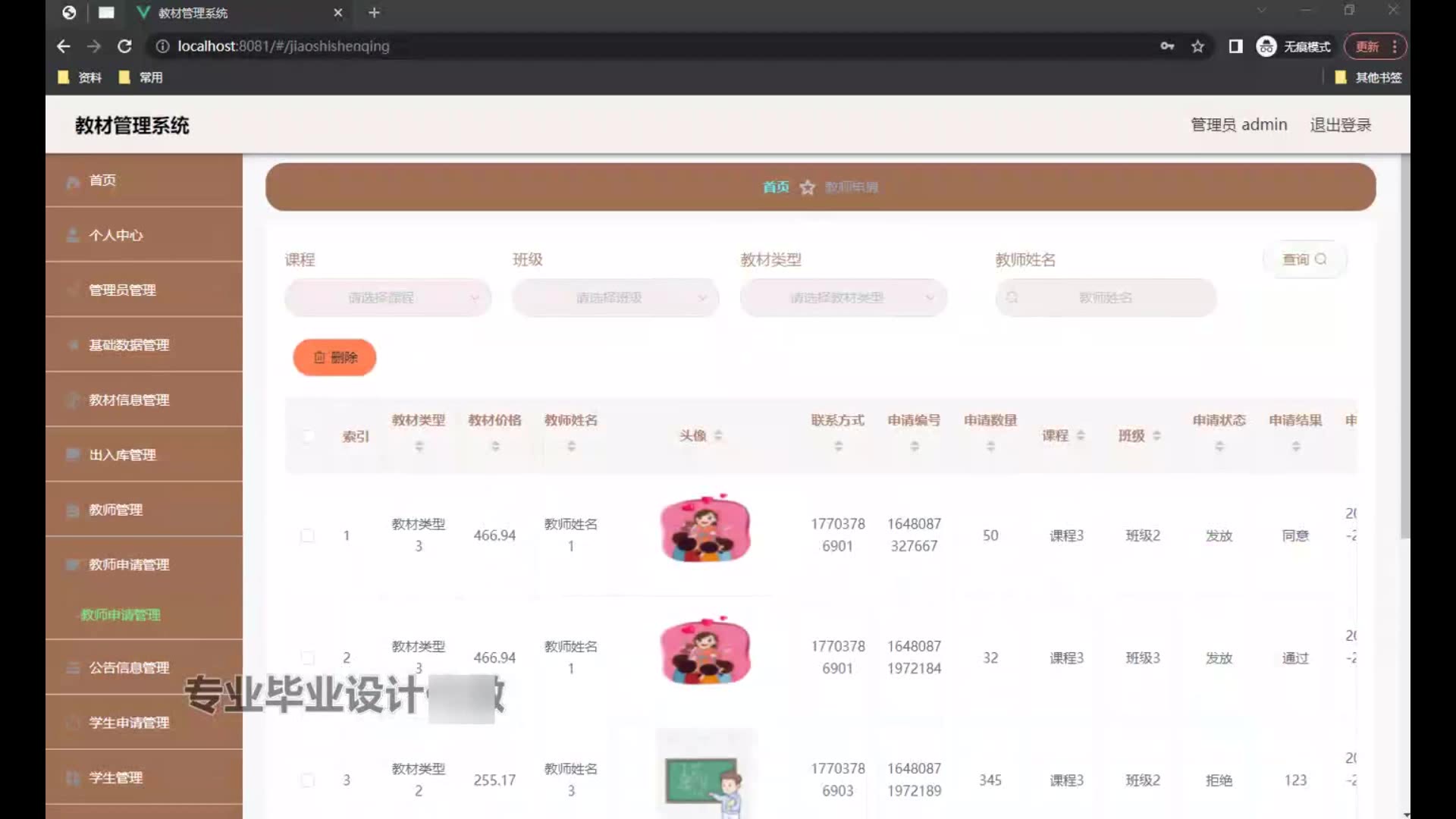Open the 资料 bookmark folder
Screen dimensions: 1456x819
80,77
